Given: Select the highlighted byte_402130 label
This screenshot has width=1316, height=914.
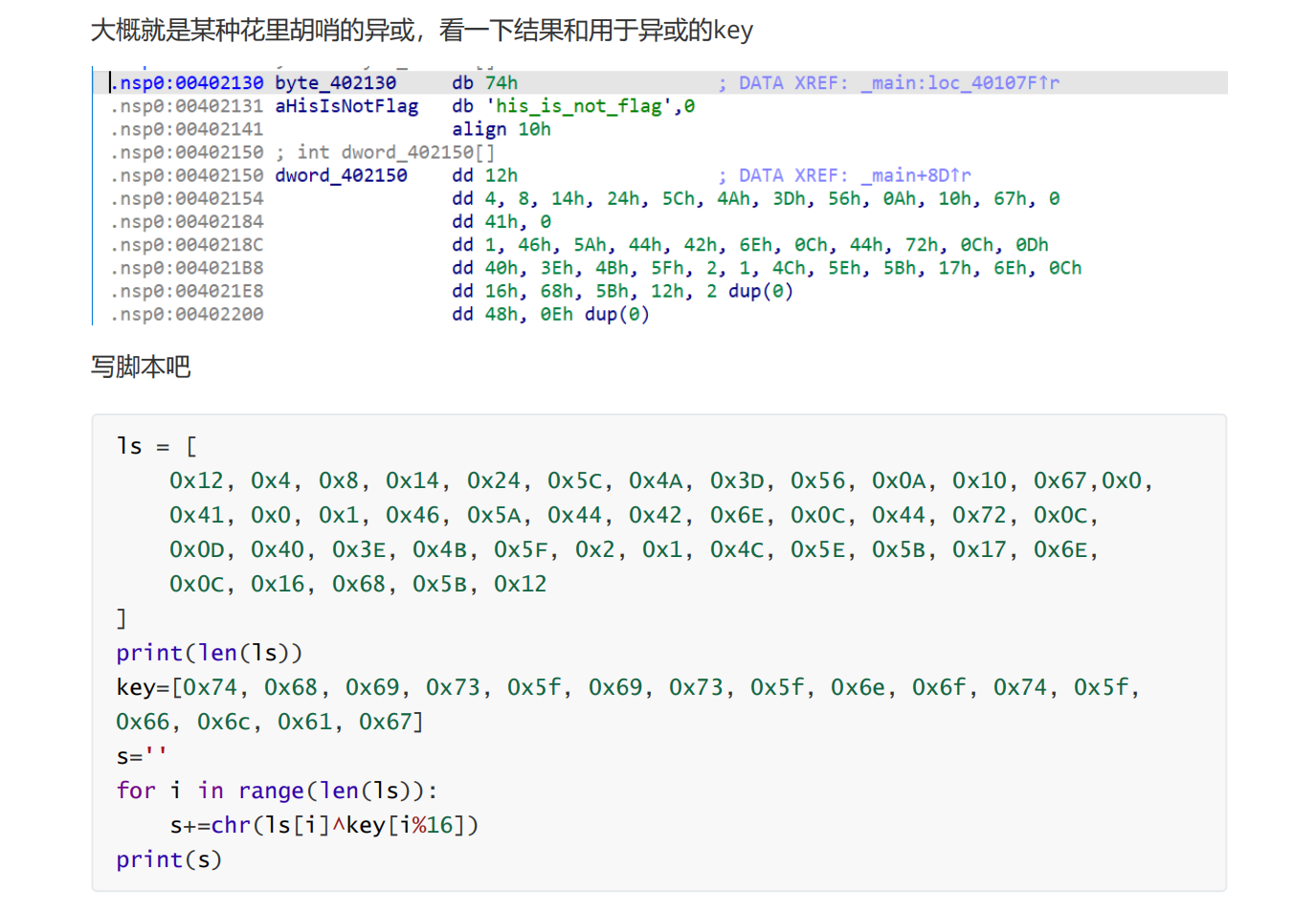Looking at the screenshot, I should click(335, 83).
